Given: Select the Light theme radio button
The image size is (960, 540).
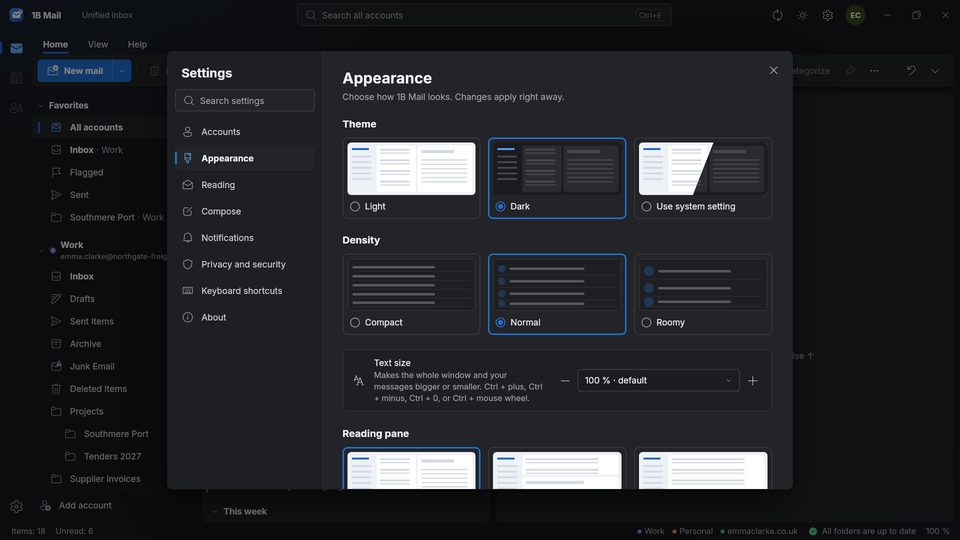Looking at the screenshot, I should tap(354, 207).
